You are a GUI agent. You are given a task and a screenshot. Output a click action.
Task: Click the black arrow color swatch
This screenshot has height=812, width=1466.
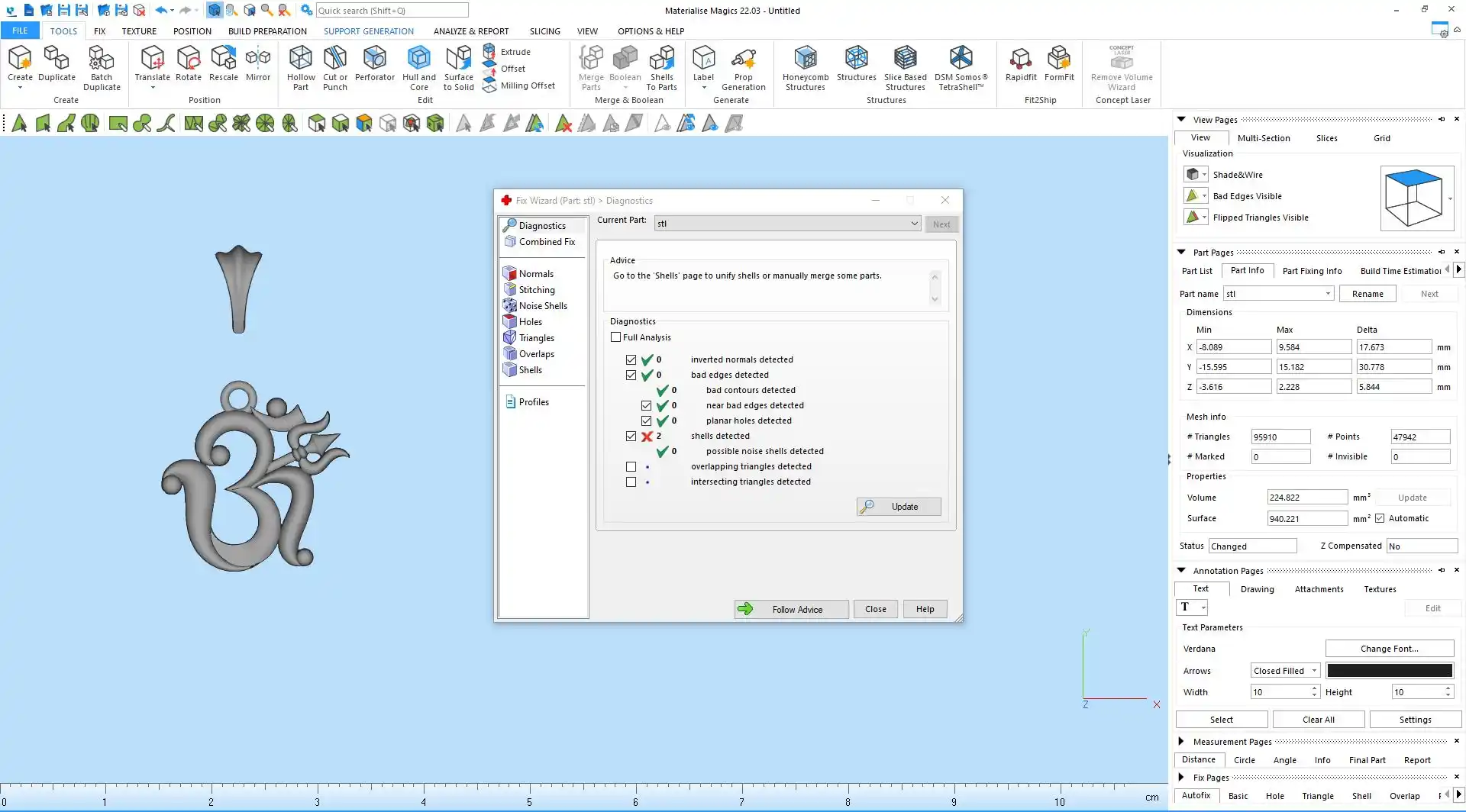pos(1389,671)
